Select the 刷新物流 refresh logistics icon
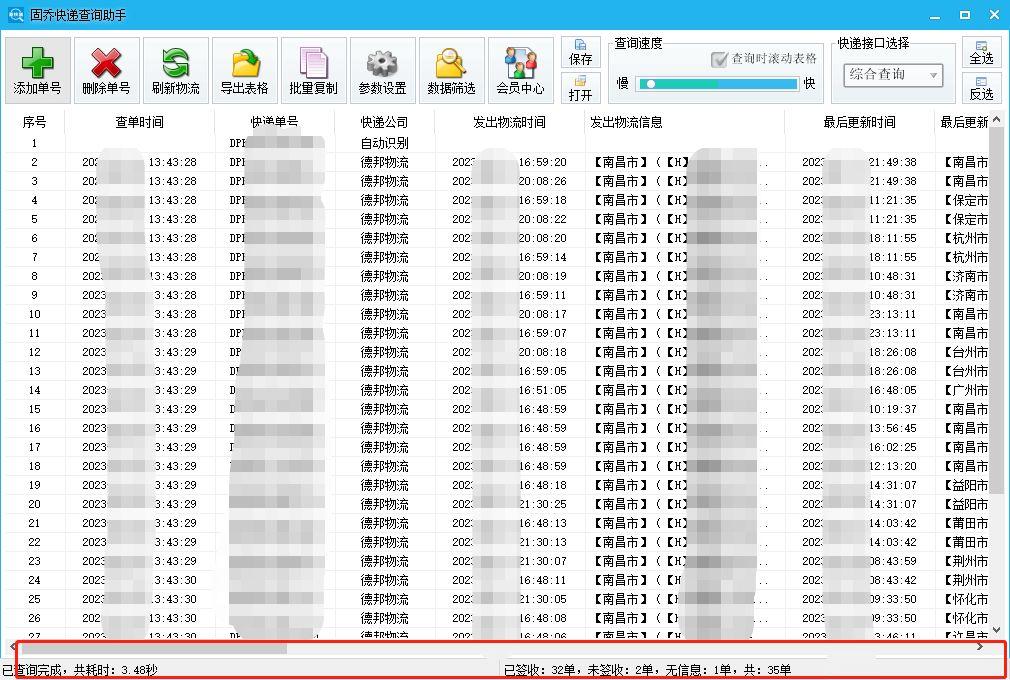The width and height of the screenshot is (1010, 680). tap(175, 69)
